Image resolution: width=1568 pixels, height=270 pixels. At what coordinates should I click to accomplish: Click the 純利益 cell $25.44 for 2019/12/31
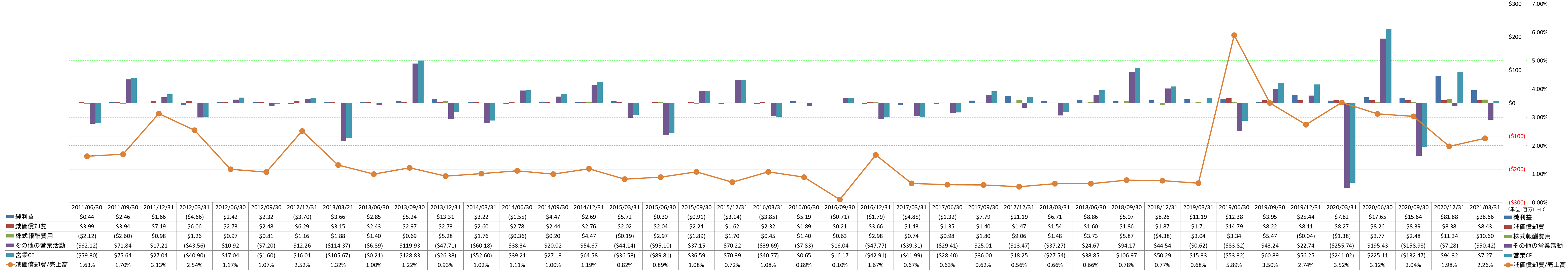point(1306,217)
